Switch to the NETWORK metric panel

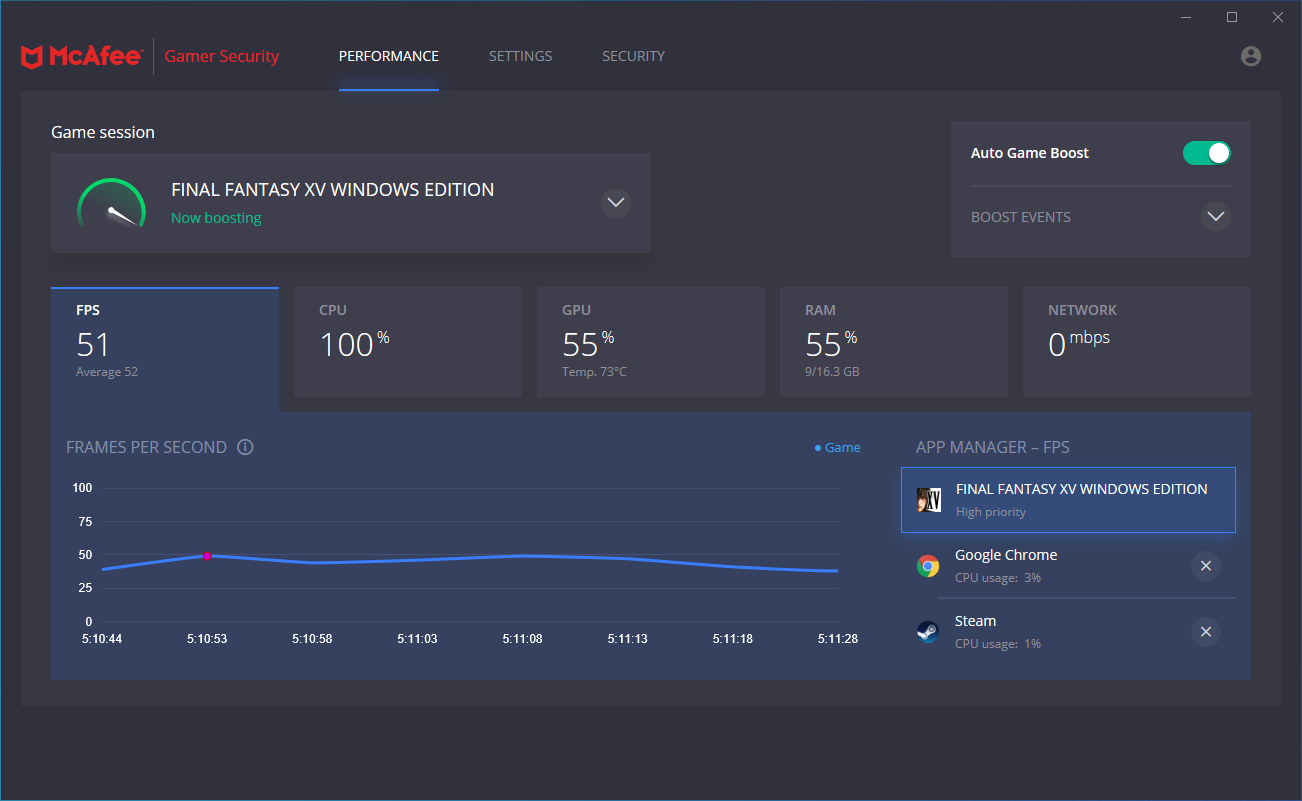point(1136,341)
